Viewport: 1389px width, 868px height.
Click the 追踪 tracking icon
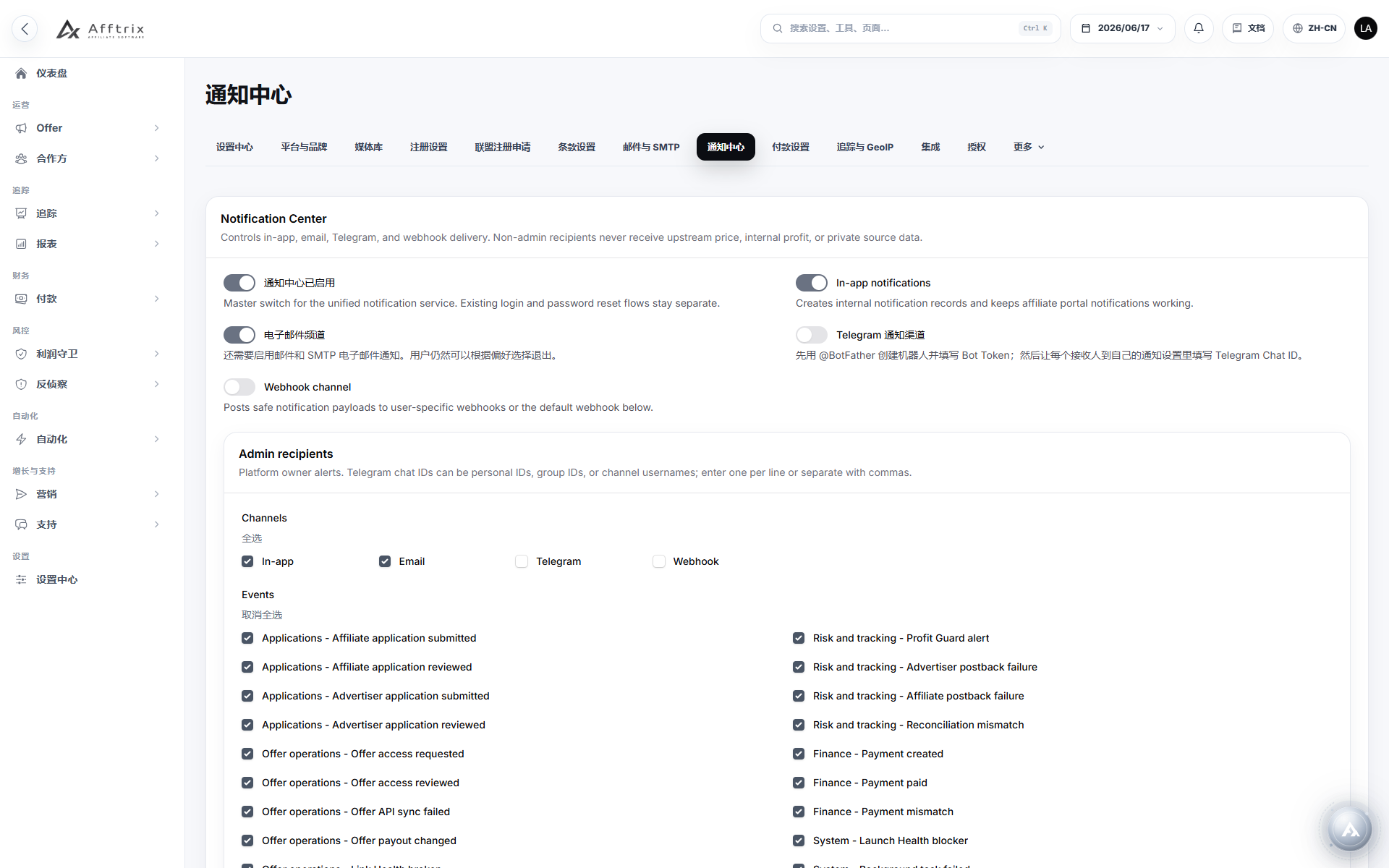21,213
